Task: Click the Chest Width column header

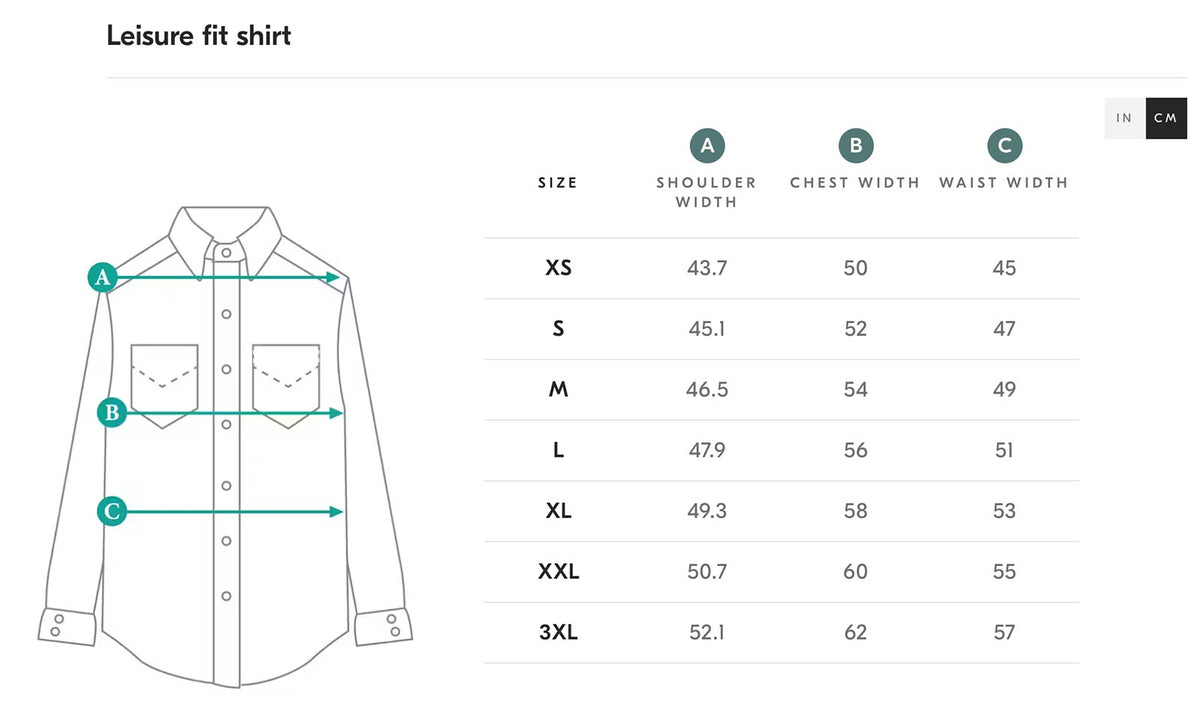Action: [x=855, y=183]
